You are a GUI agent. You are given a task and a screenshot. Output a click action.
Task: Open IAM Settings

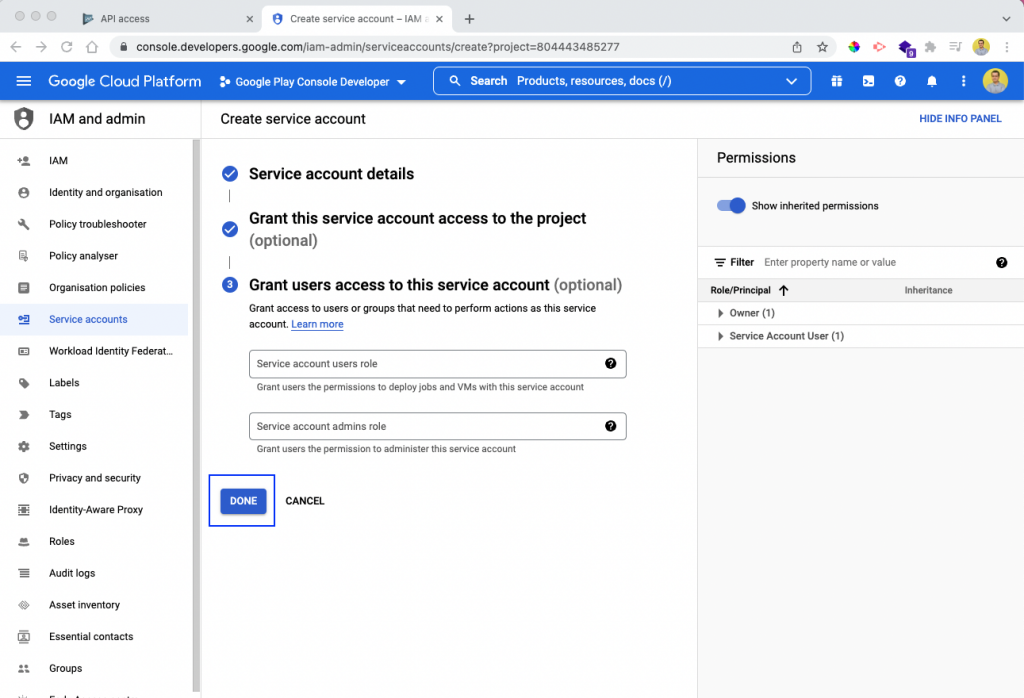(x=94, y=446)
